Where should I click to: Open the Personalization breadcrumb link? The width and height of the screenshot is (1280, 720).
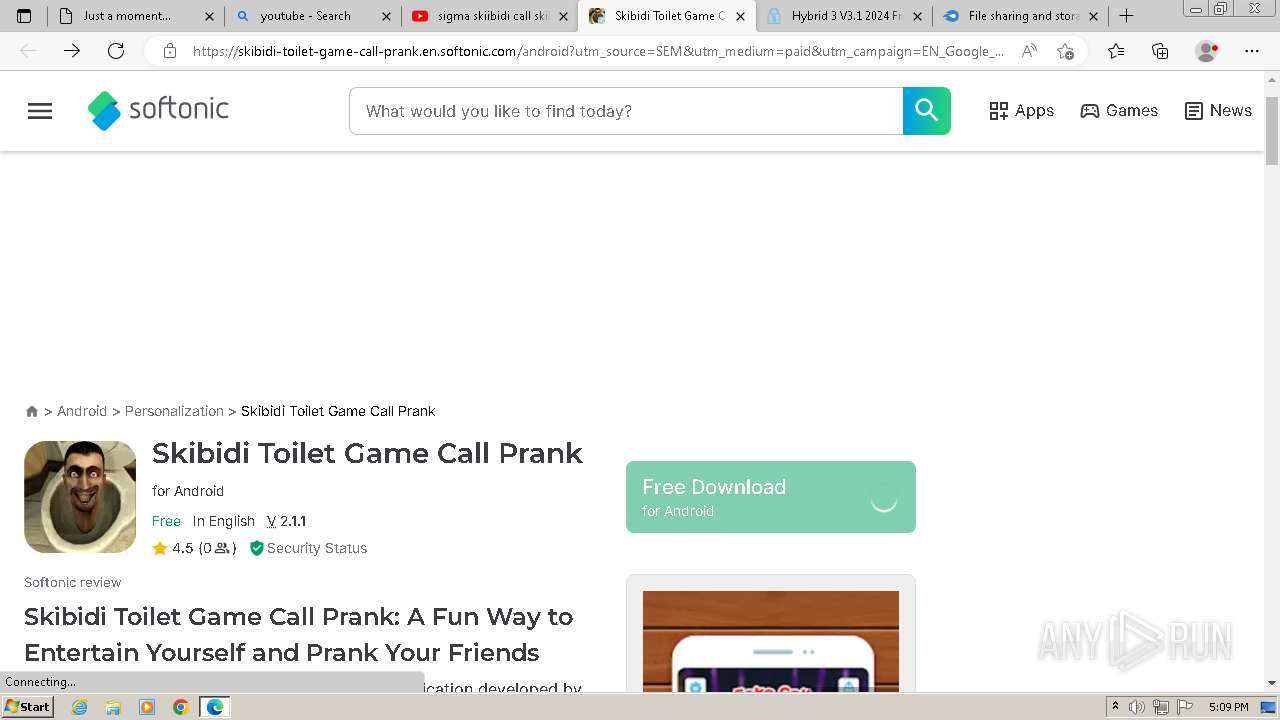pyautogui.click(x=174, y=411)
